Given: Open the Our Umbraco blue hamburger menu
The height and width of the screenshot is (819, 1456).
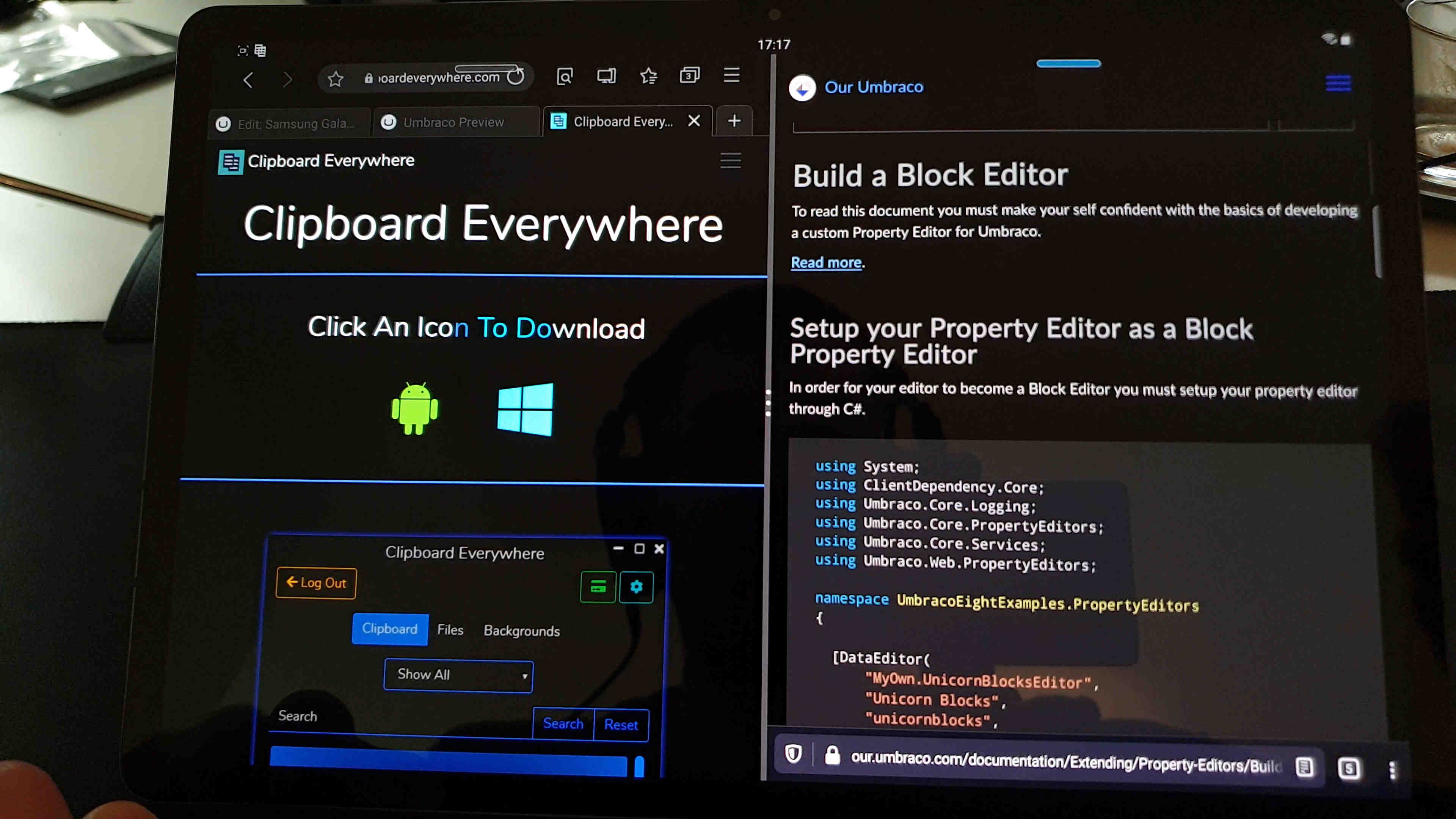Looking at the screenshot, I should click(1338, 84).
